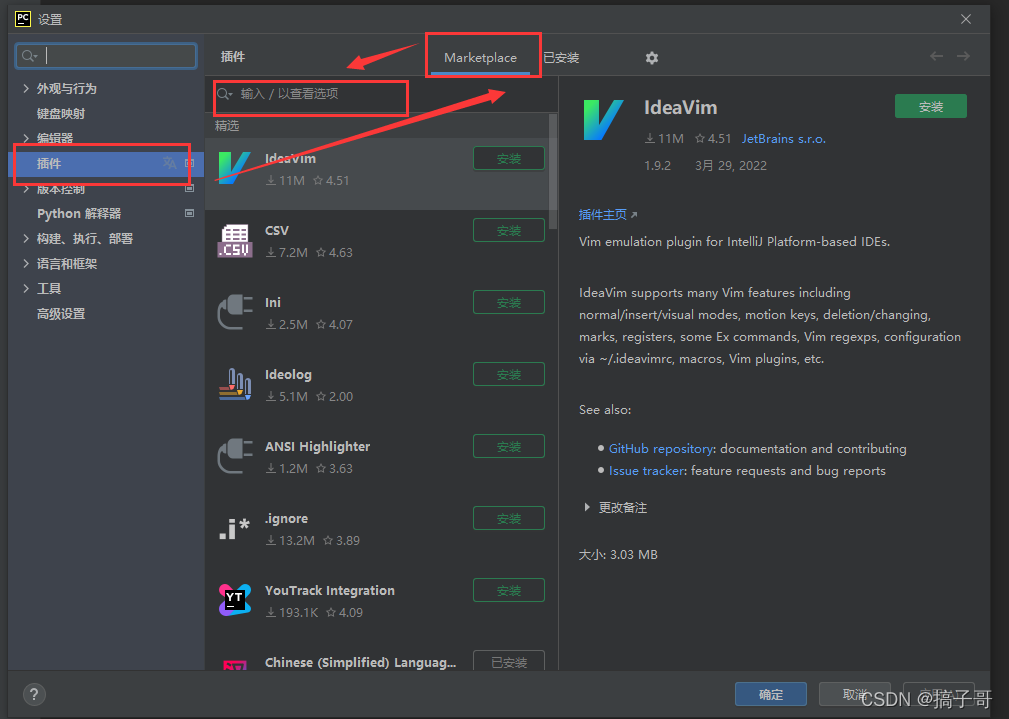Image resolution: width=1009 pixels, height=719 pixels.
Task: Expand the 编辑器 tree node
Action: [x=26, y=138]
